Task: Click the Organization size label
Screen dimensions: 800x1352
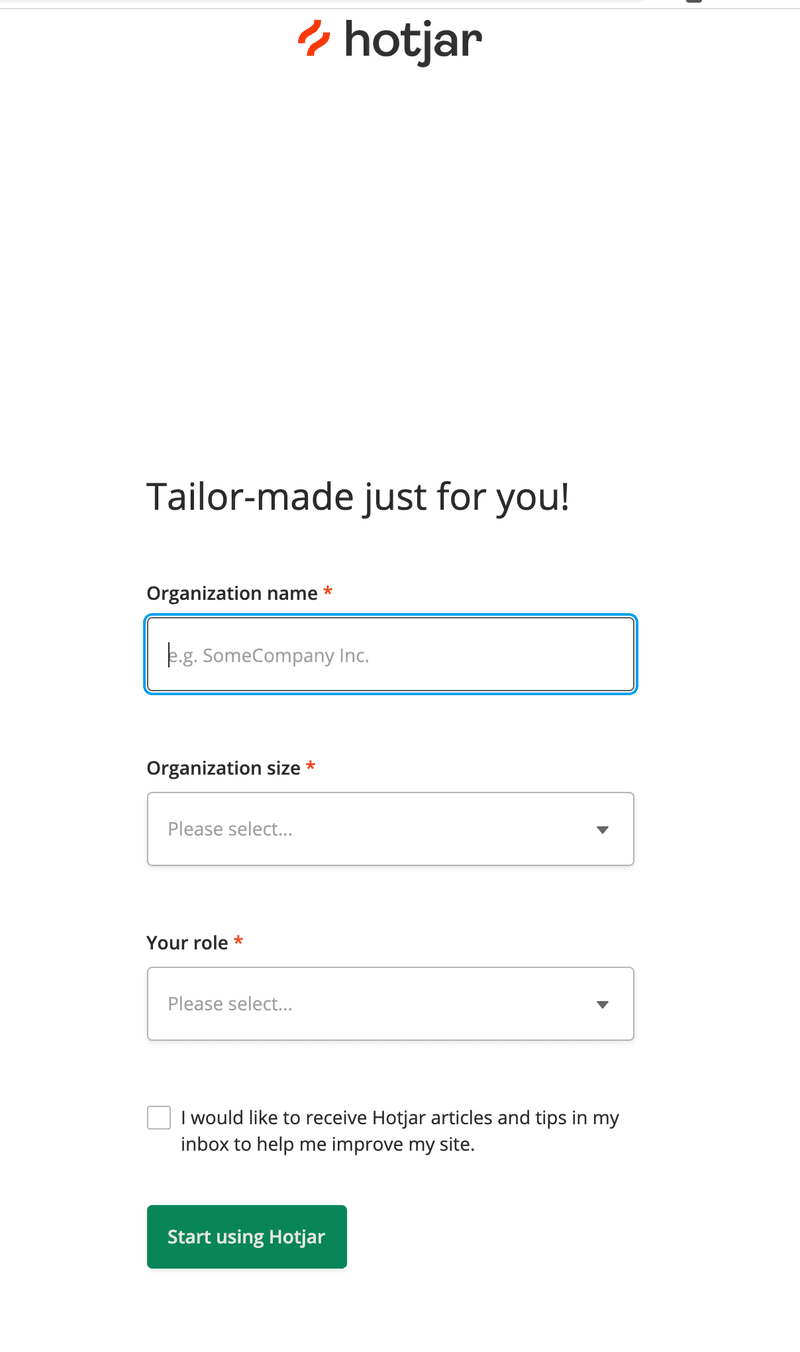Action: click(223, 768)
